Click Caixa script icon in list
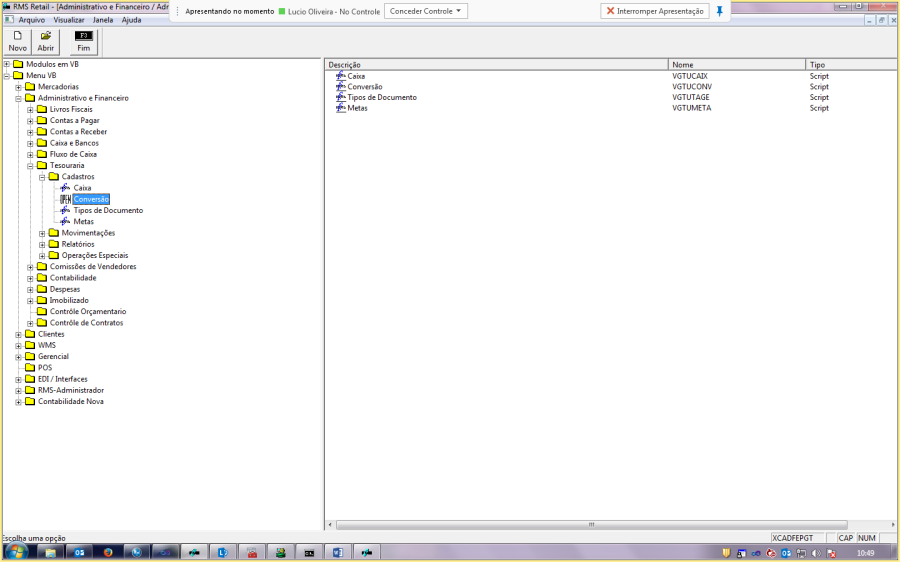The width and height of the screenshot is (900, 562). click(340, 76)
